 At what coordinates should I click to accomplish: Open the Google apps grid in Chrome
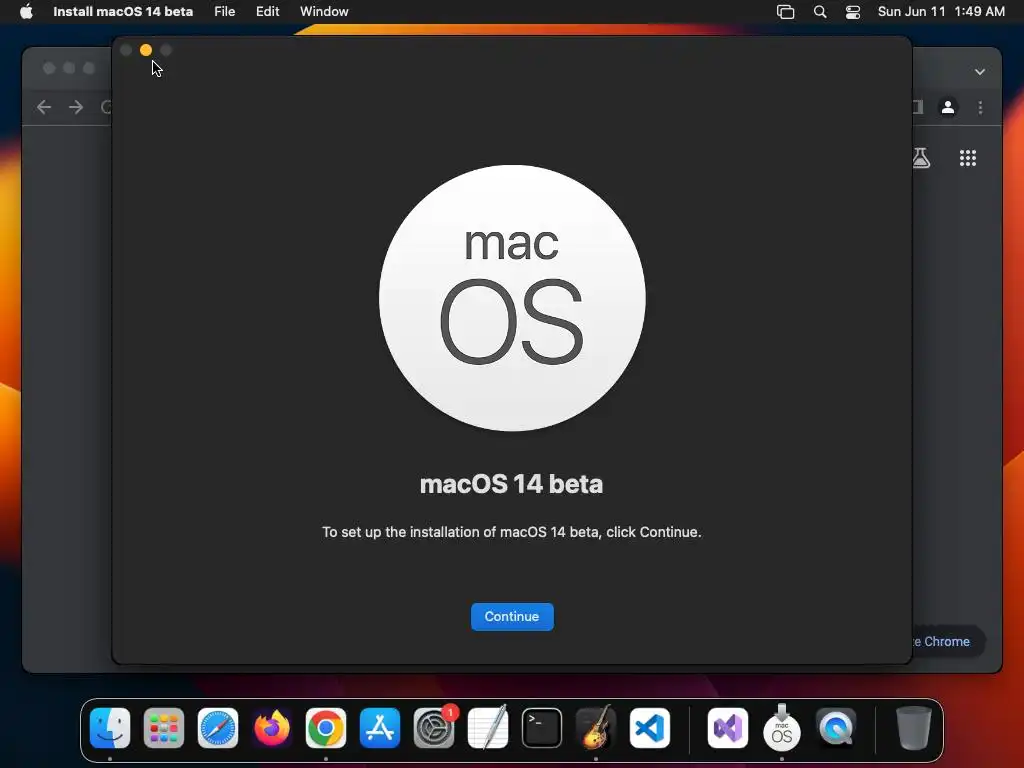[968, 158]
